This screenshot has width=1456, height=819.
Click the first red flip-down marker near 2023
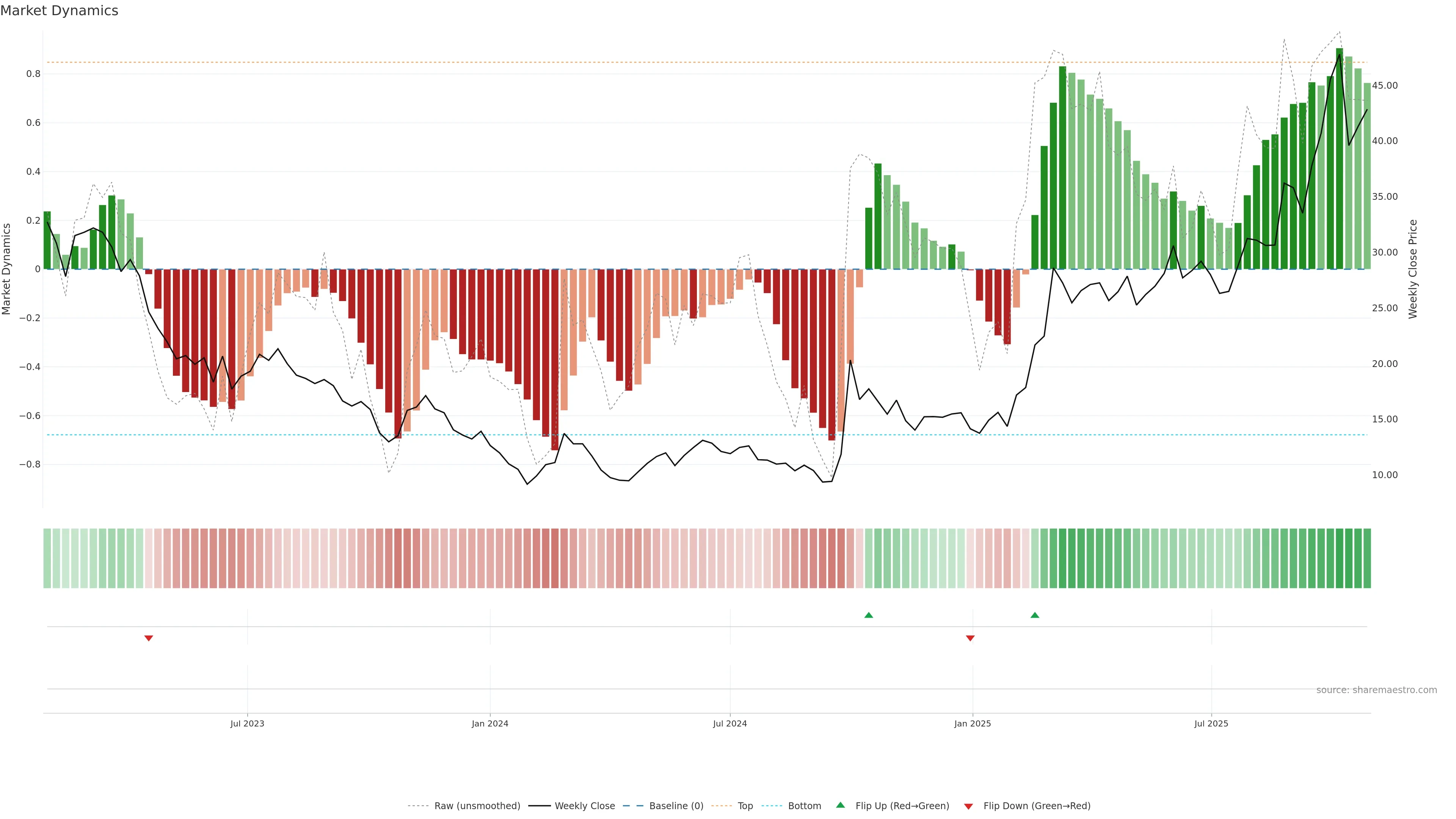click(149, 638)
